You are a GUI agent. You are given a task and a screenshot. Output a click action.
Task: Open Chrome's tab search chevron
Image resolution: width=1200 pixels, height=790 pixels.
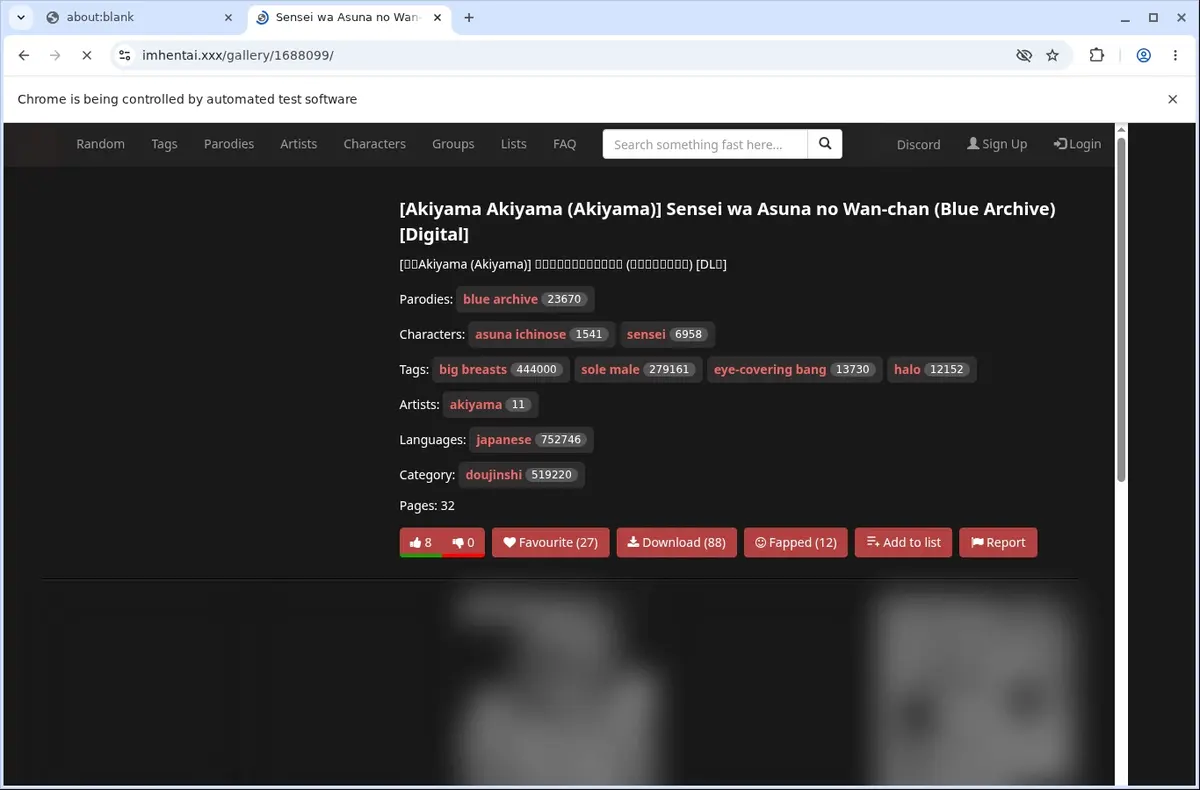point(21,17)
